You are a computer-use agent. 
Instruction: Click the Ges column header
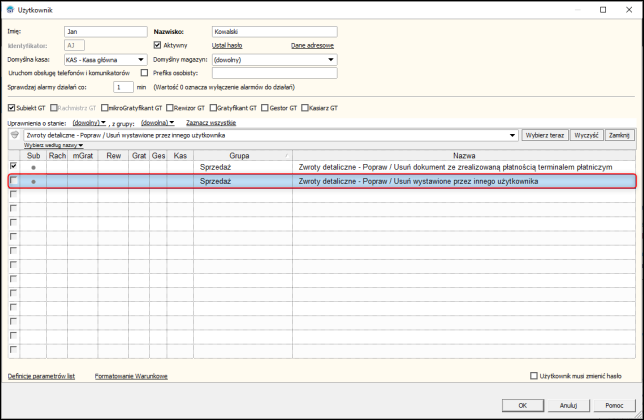[158, 156]
